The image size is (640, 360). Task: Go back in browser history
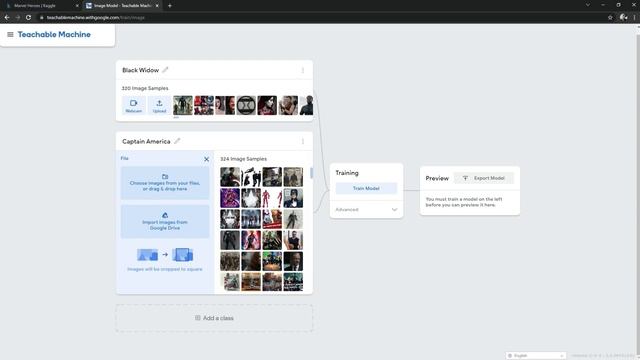coord(7,18)
